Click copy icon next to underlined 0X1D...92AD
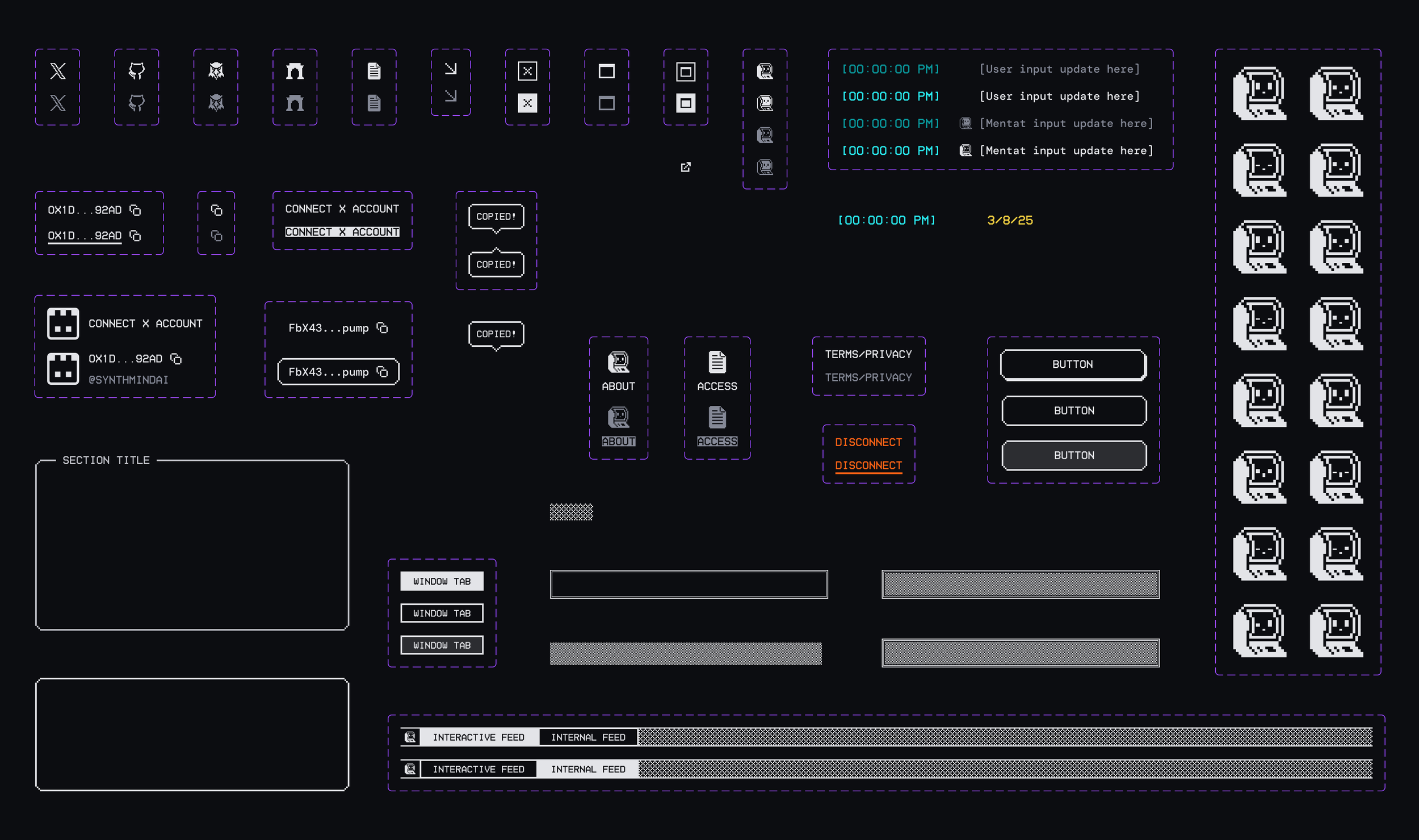The width and height of the screenshot is (1419, 840). [135, 236]
